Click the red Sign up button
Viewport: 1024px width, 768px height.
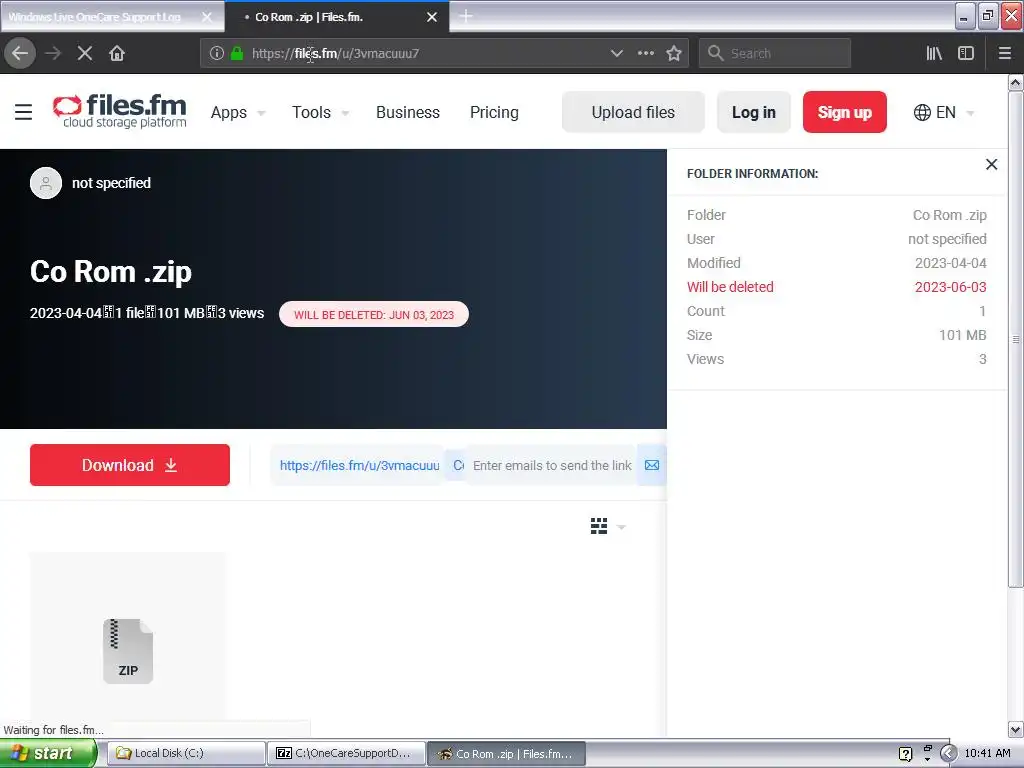coord(844,112)
